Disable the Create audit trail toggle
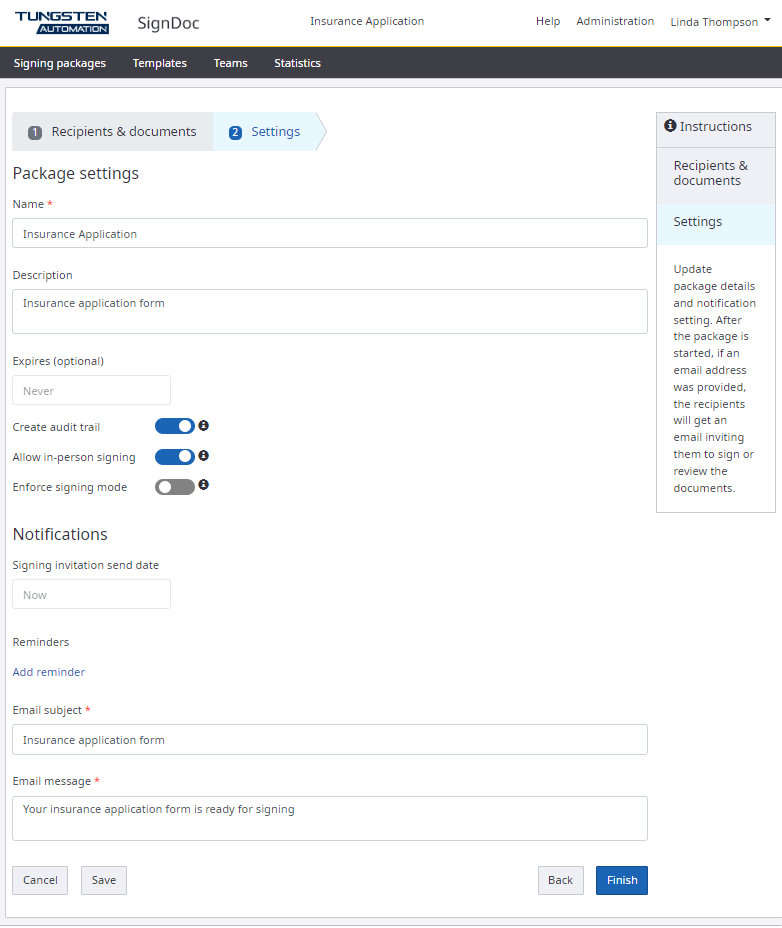Viewport: 782px width, 928px height. (x=175, y=425)
